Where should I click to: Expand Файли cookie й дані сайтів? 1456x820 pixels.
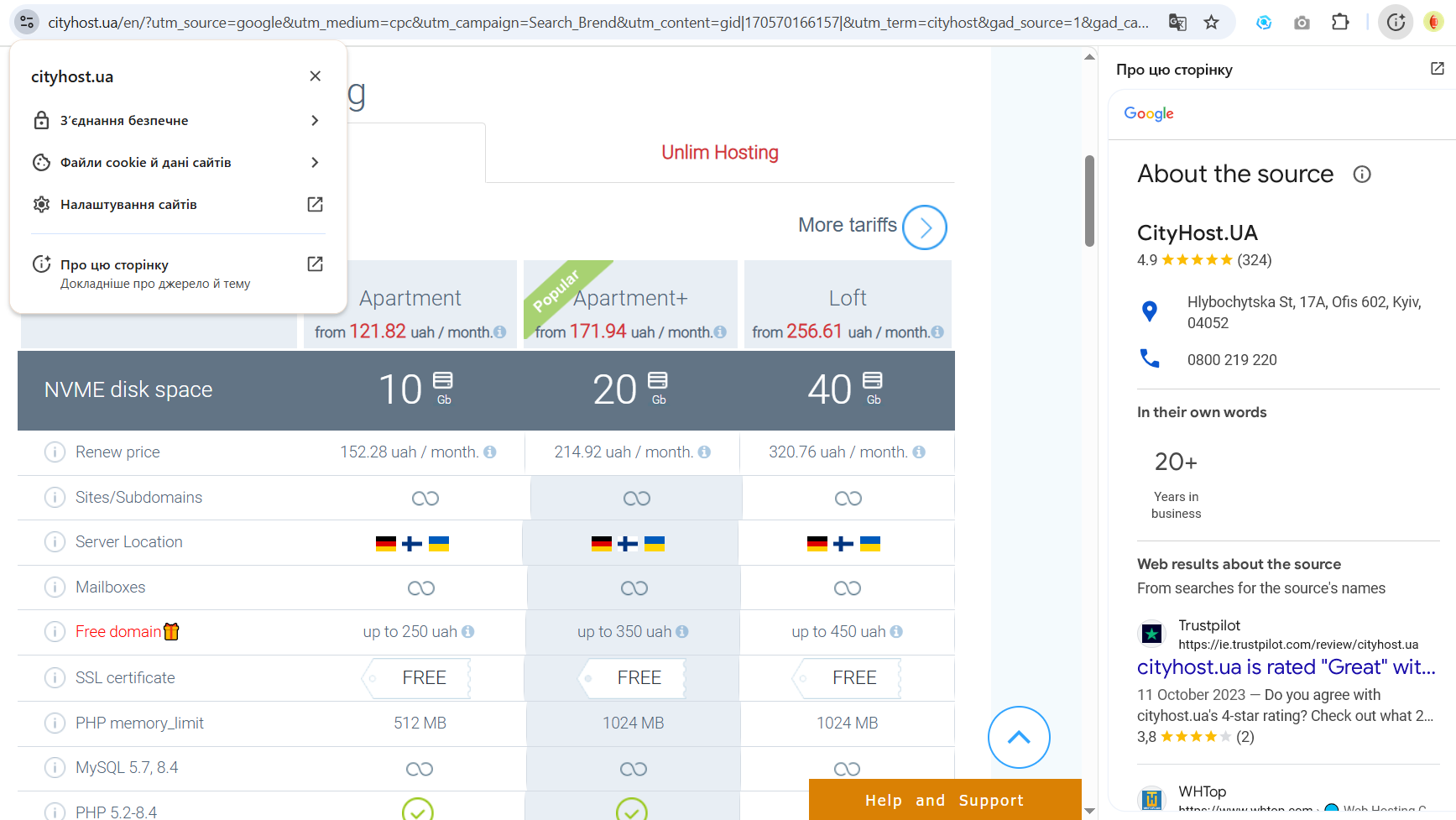click(176, 163)
